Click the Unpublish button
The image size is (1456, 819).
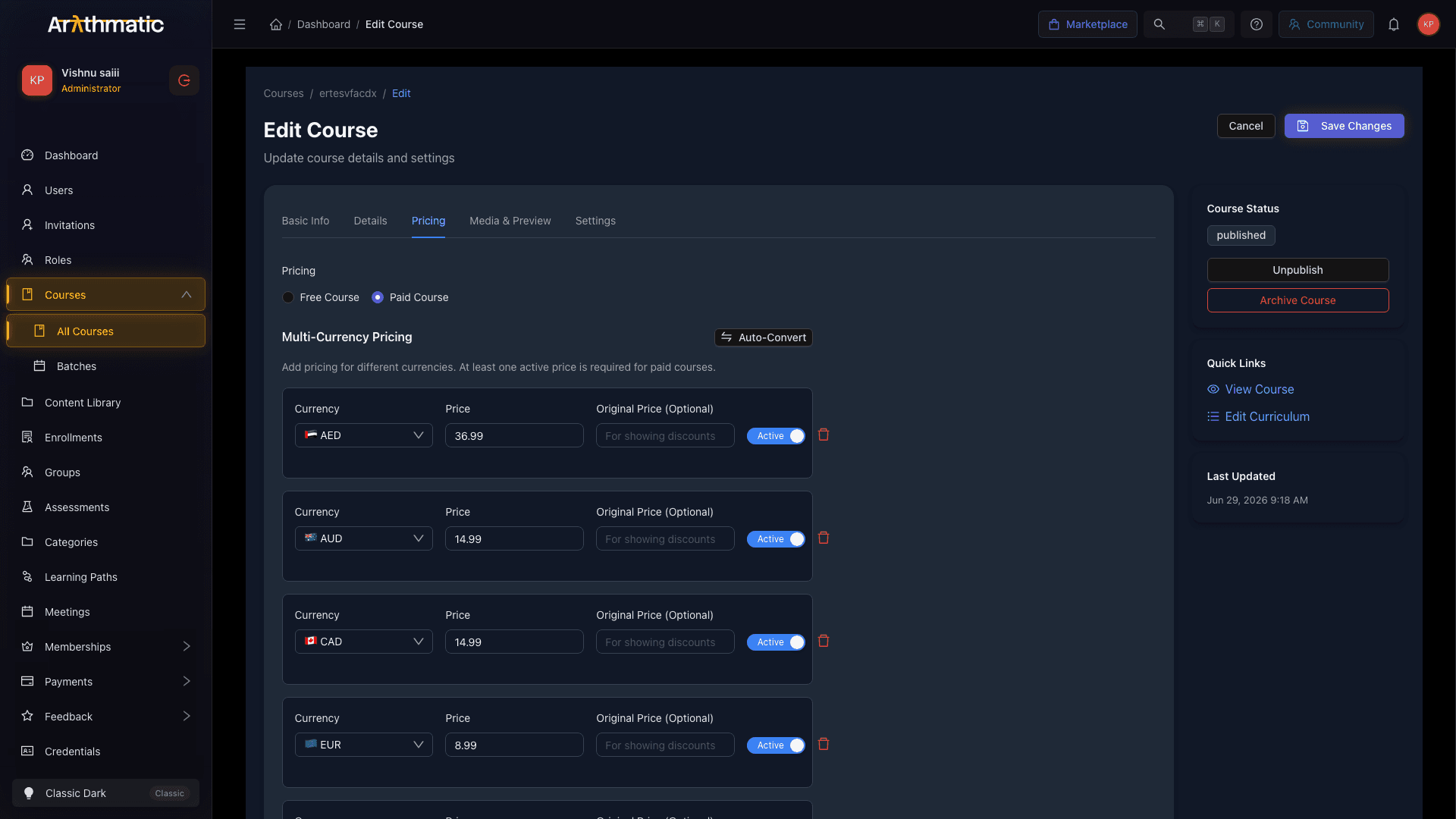(1298, 270)
